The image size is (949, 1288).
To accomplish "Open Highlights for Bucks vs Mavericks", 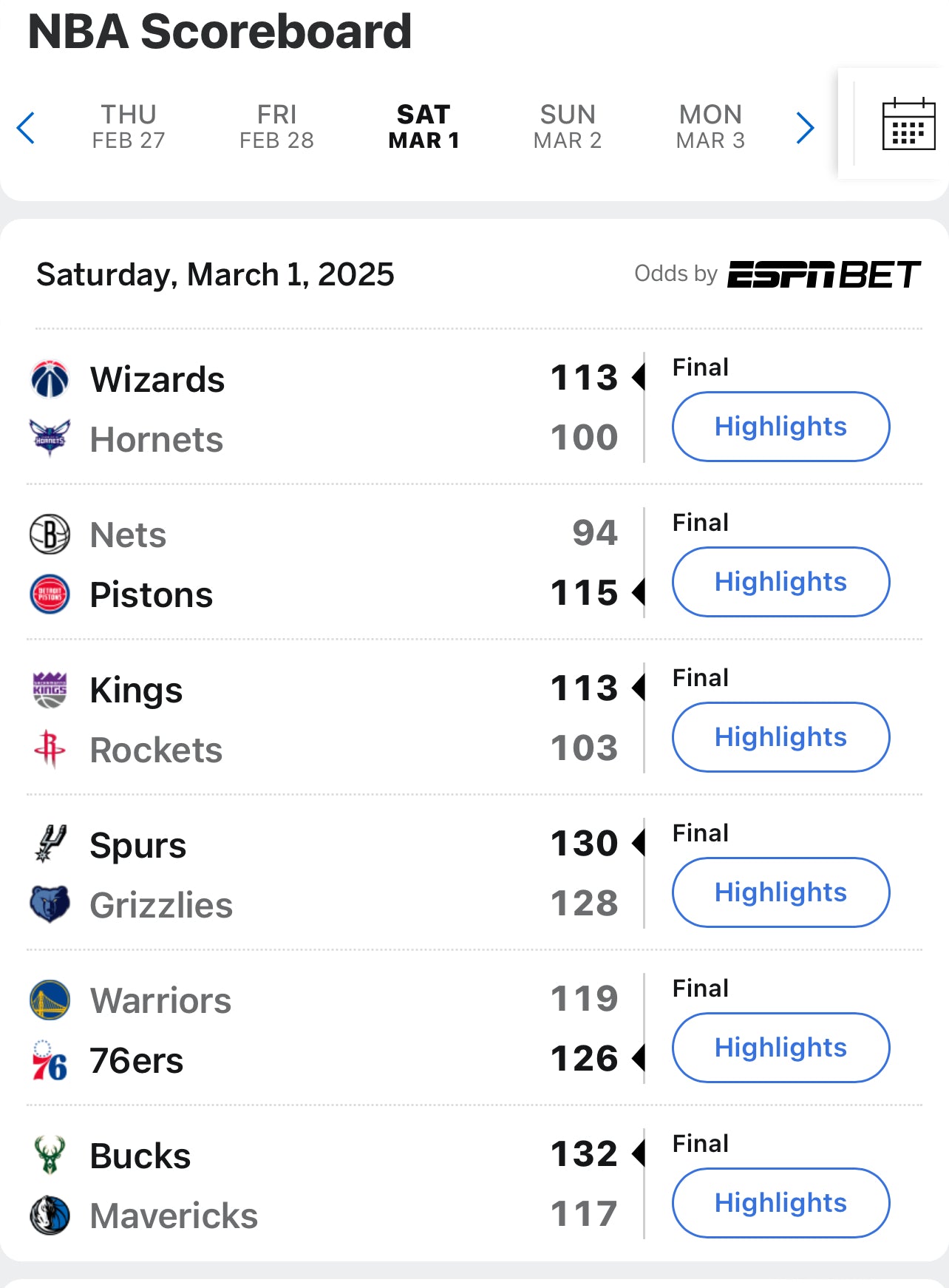I will tap(780, 1203).
